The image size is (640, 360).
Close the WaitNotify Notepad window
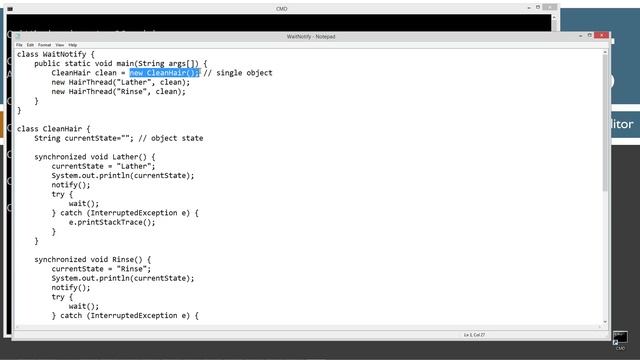[601, 36]
